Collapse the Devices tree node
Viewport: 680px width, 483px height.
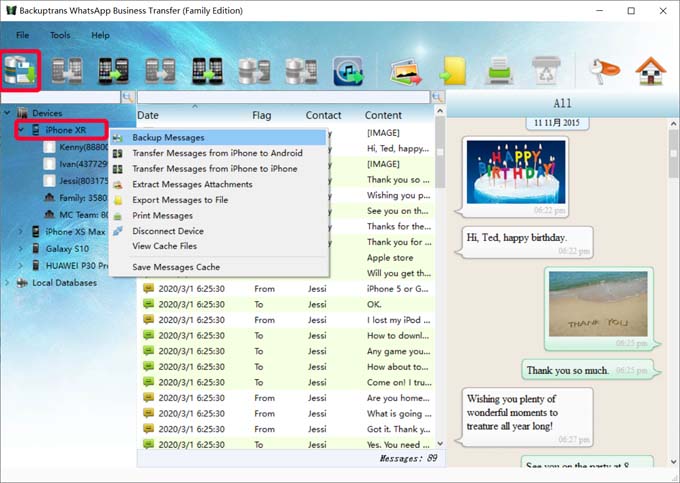7,113
